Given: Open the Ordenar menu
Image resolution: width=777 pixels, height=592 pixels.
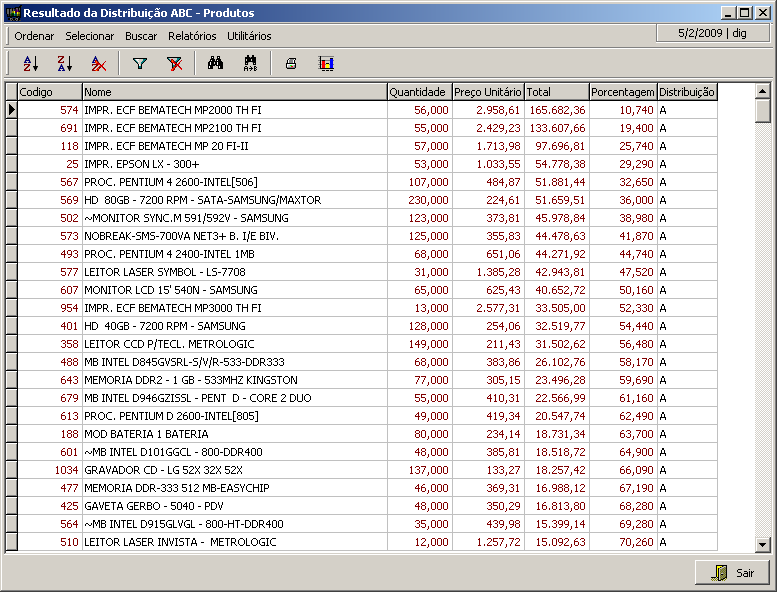Looking at the screenshot, I should 34,36.
